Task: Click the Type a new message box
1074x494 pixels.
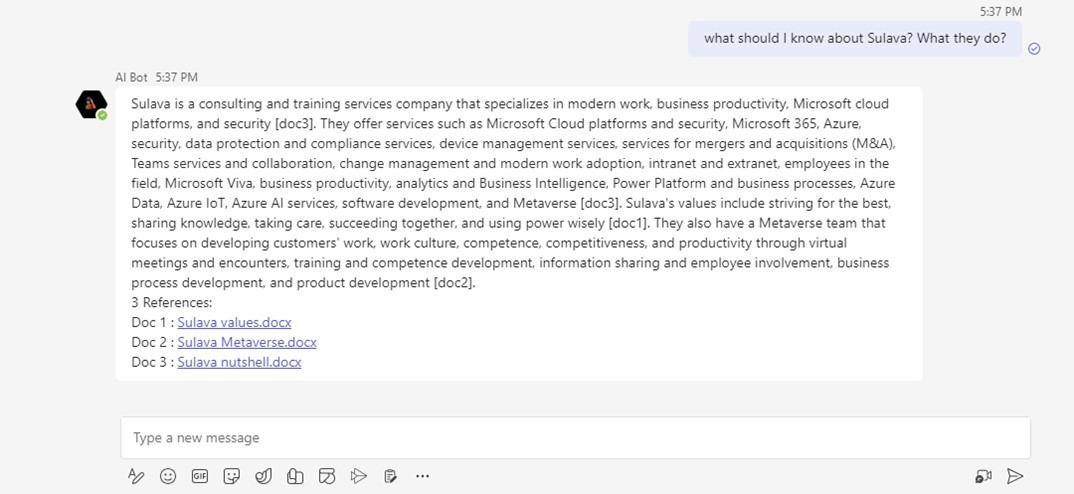Action: (x=575, y=438)
